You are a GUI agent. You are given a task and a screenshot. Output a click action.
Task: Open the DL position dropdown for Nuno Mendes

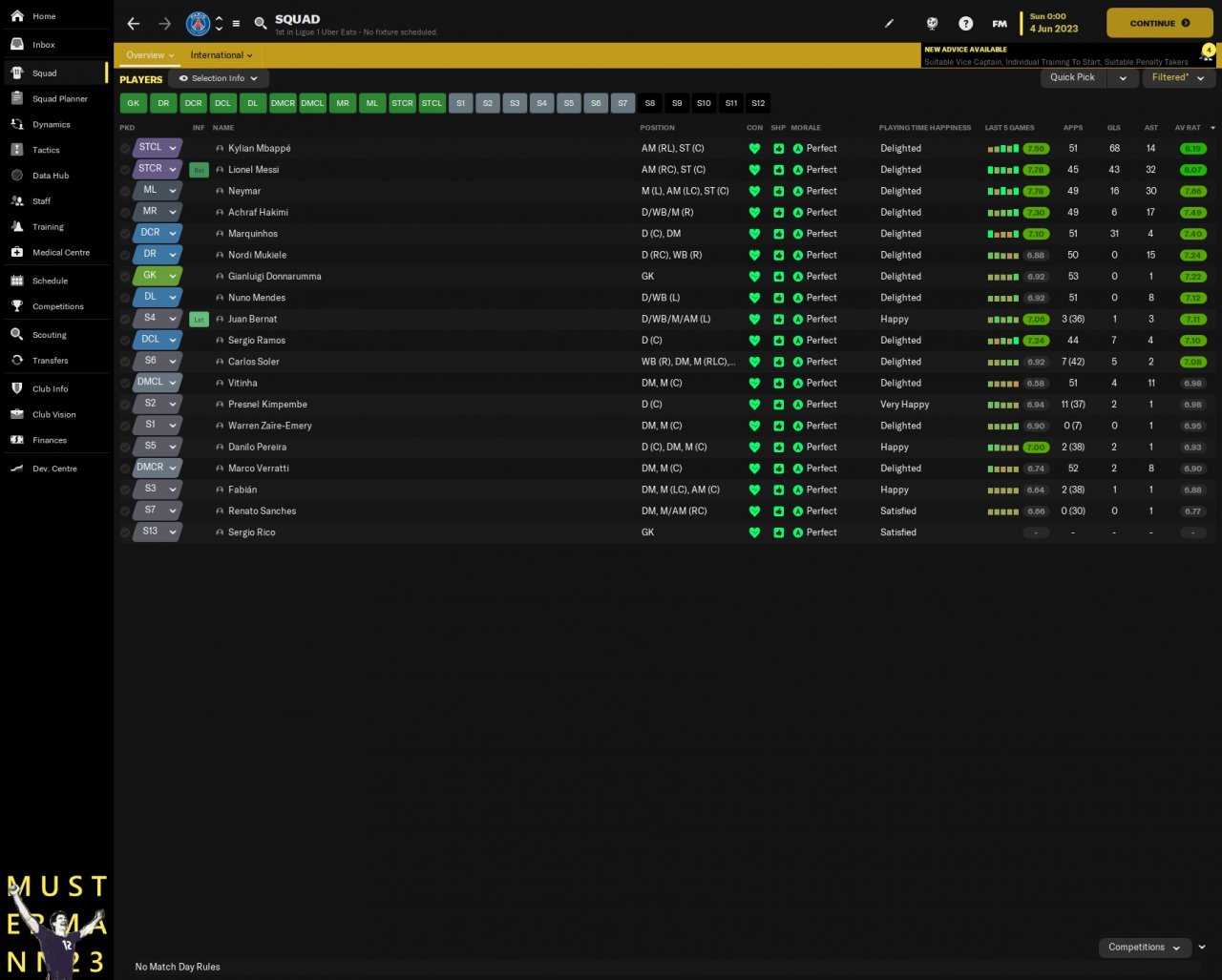[158, 298]
